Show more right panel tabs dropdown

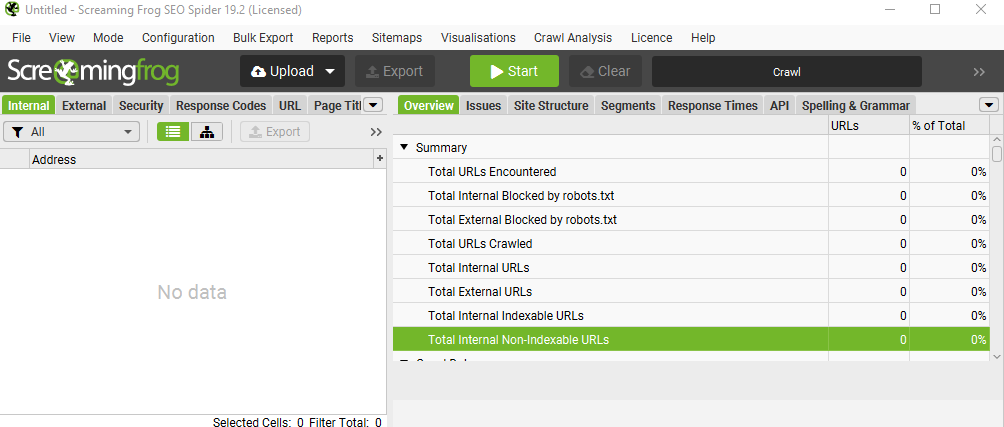[x=989, y=105]
